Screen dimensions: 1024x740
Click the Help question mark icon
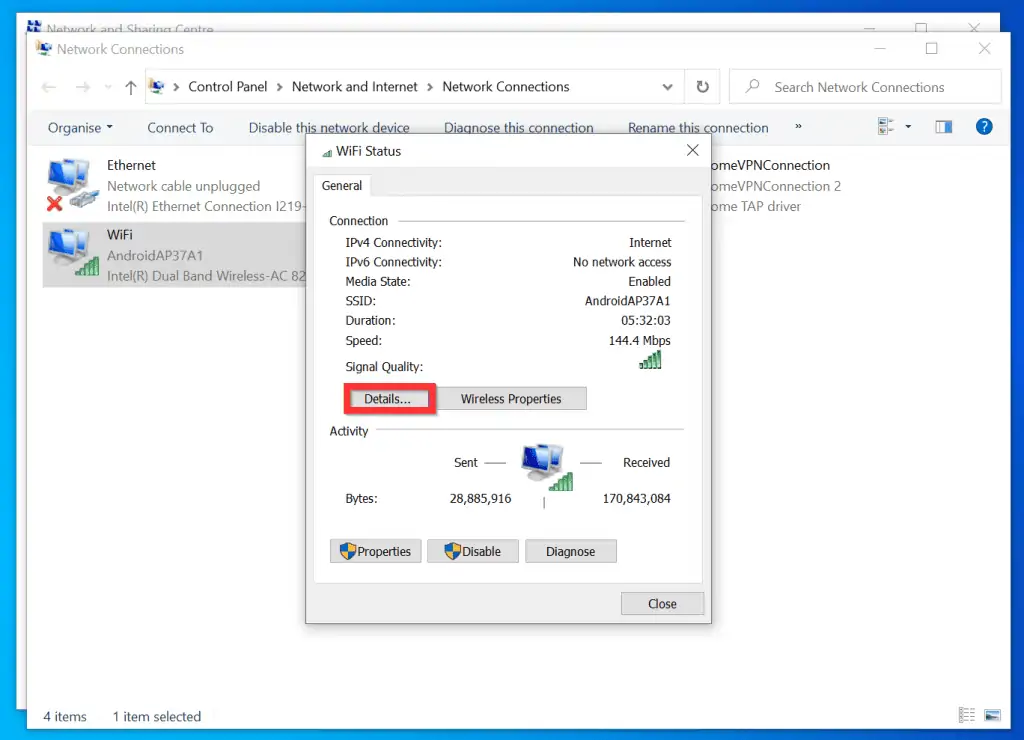click(984, 127)
